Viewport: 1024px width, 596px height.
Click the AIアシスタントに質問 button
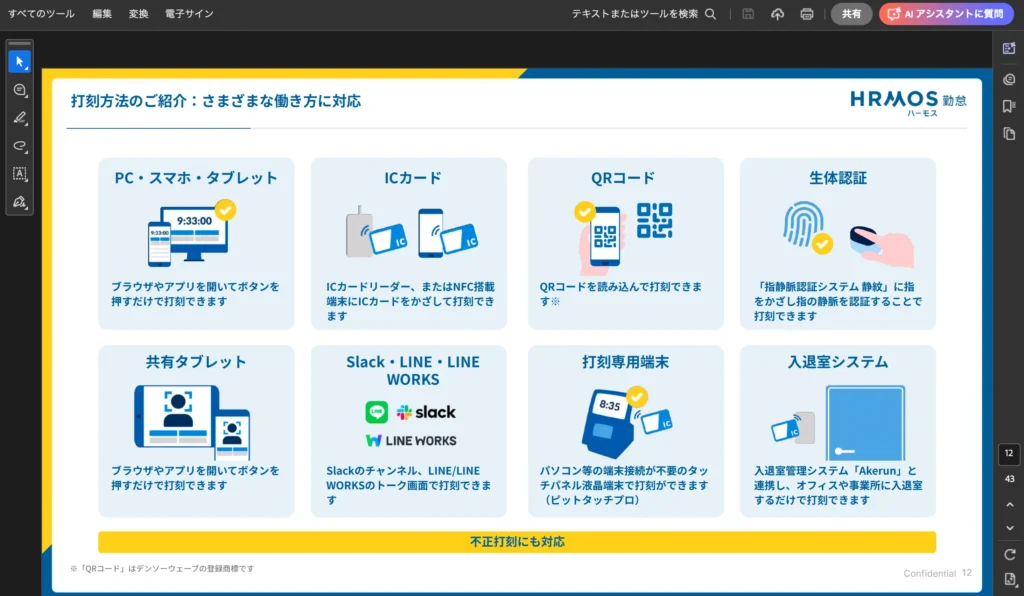coord(946,14)
